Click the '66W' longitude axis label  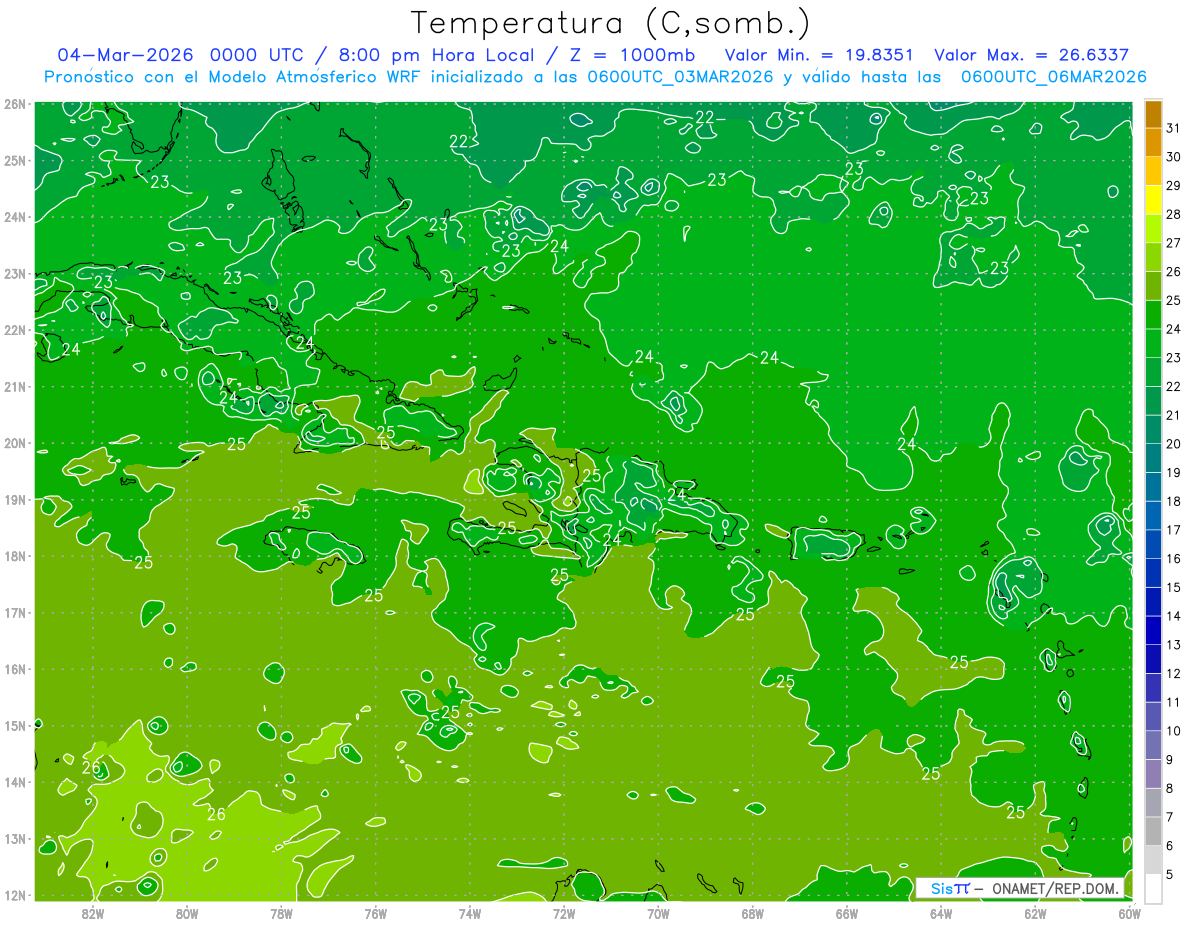847,913
